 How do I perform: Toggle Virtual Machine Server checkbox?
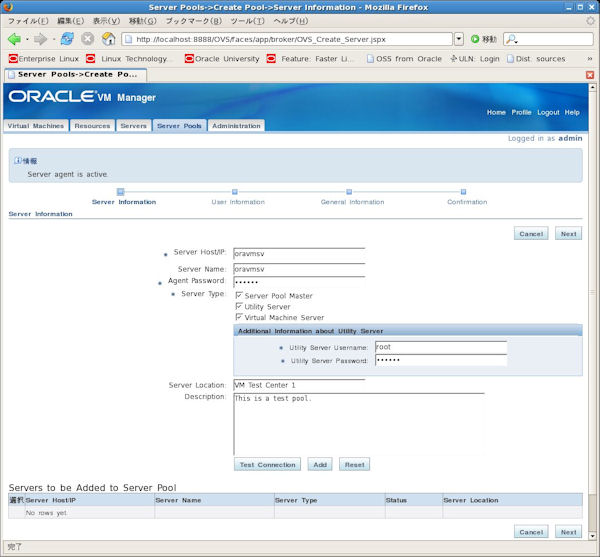(x=239, y=317)
